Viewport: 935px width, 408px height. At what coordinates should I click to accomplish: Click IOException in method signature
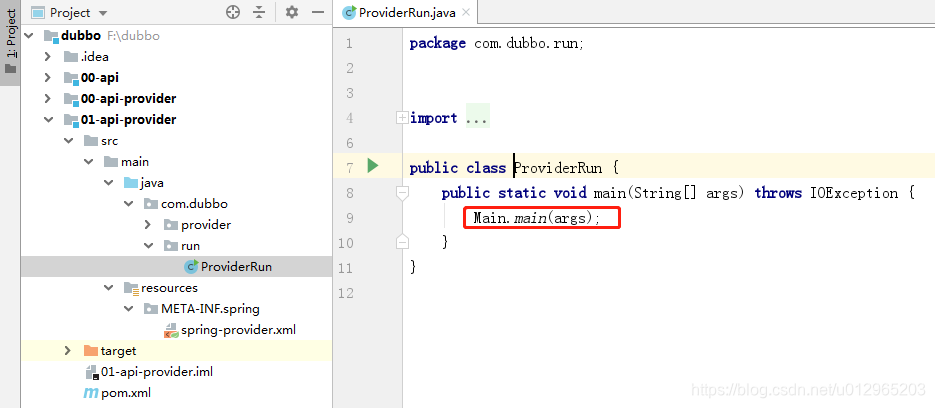coord(854,193)
